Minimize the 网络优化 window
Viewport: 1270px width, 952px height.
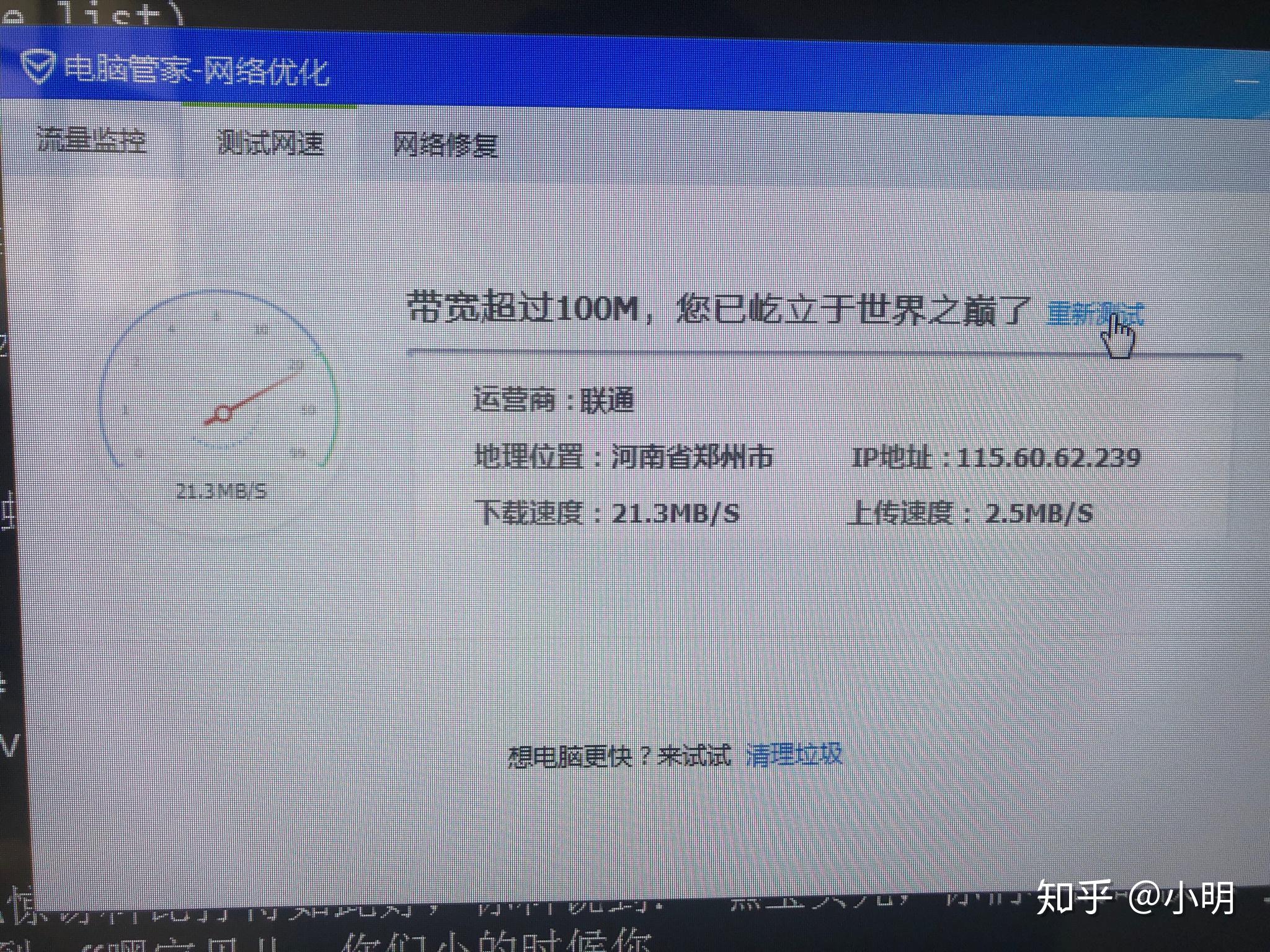pos(1246,81)
